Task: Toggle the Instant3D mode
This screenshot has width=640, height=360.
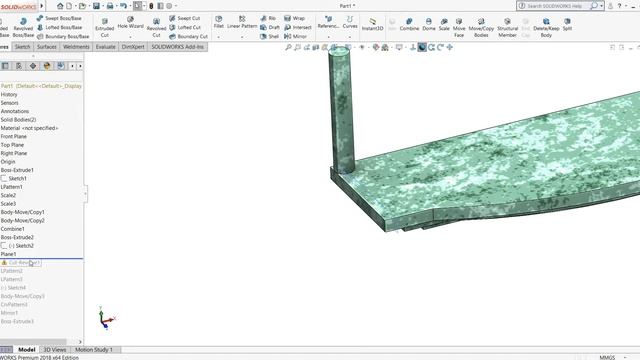Action: [372, 24]
